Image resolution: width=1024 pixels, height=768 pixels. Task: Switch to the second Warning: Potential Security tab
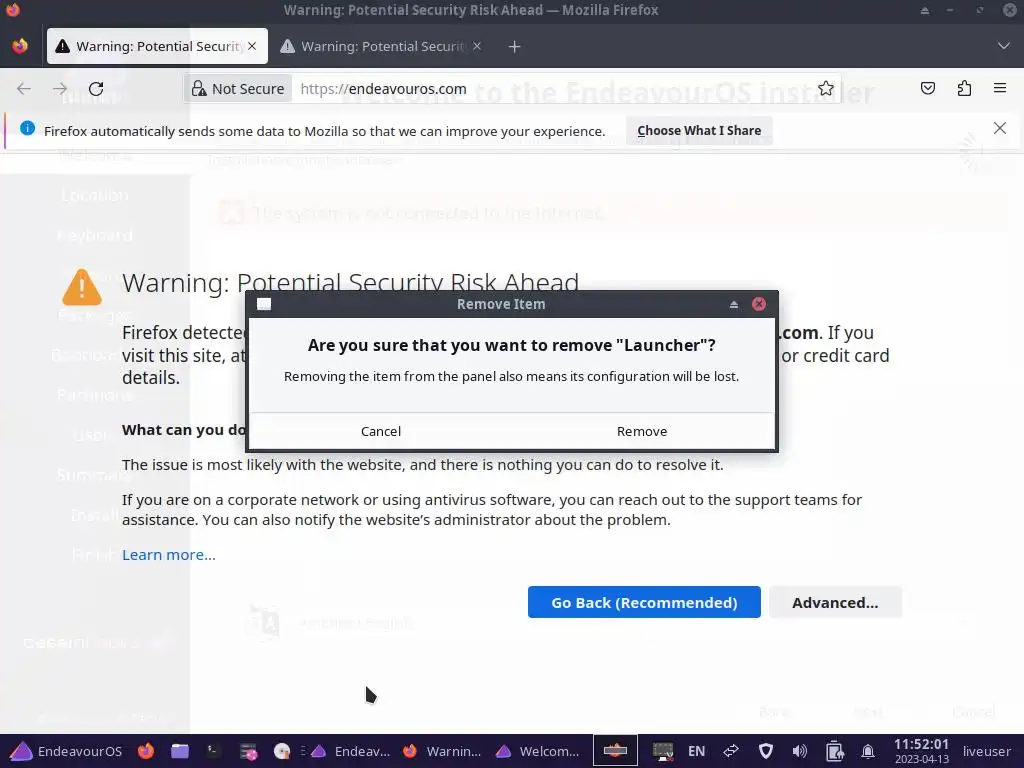click(x=381, y=46)
